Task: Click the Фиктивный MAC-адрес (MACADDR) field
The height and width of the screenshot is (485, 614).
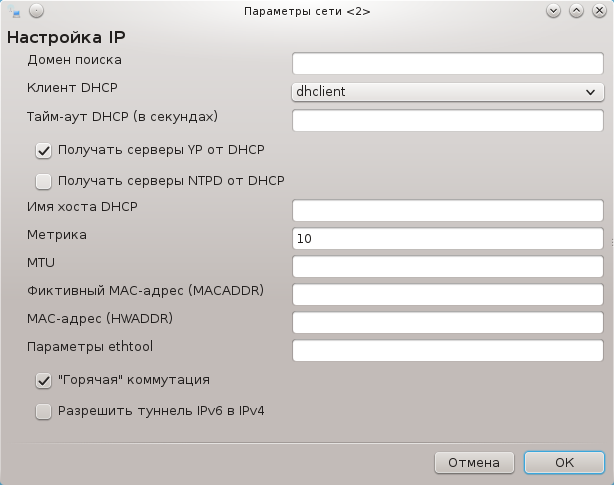Action: (x=448, y=294)
